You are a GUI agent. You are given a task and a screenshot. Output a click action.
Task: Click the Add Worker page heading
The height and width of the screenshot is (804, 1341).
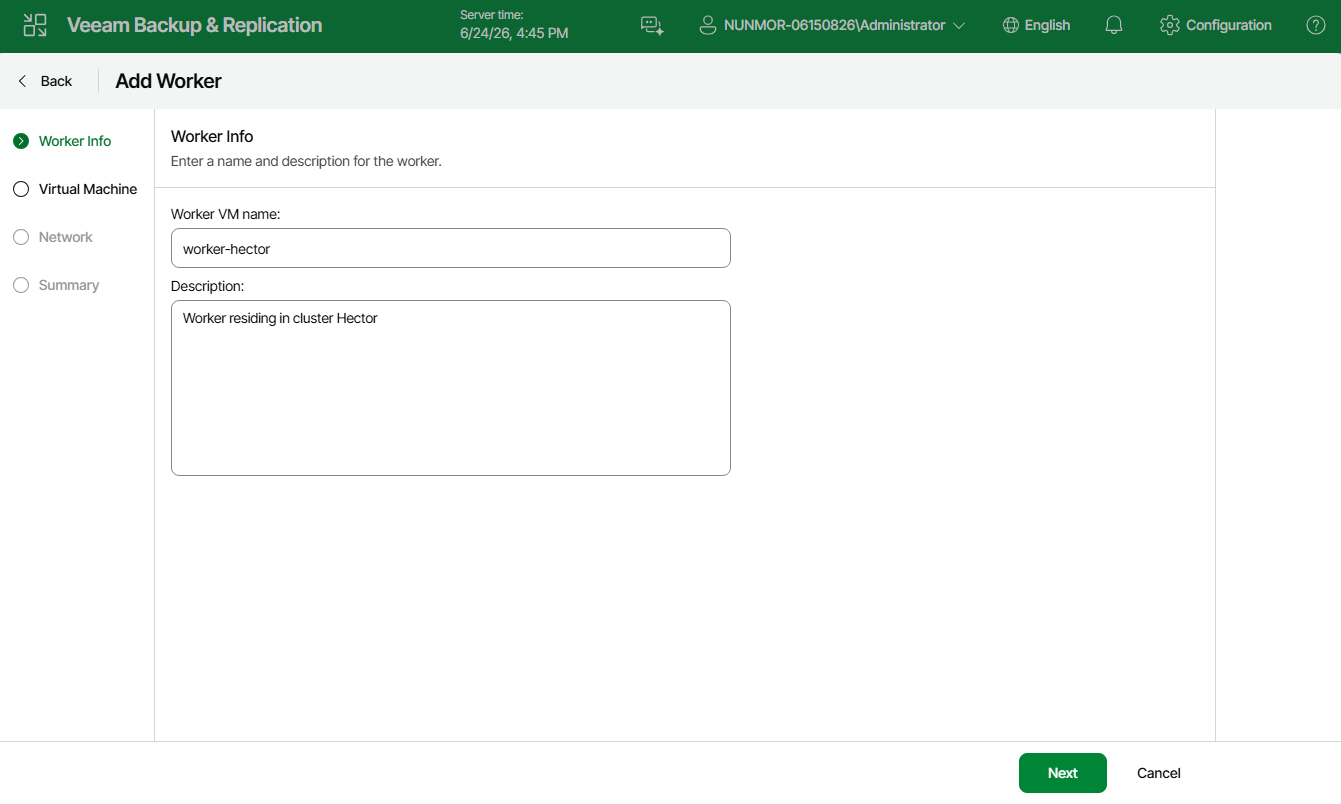[169, 81]
